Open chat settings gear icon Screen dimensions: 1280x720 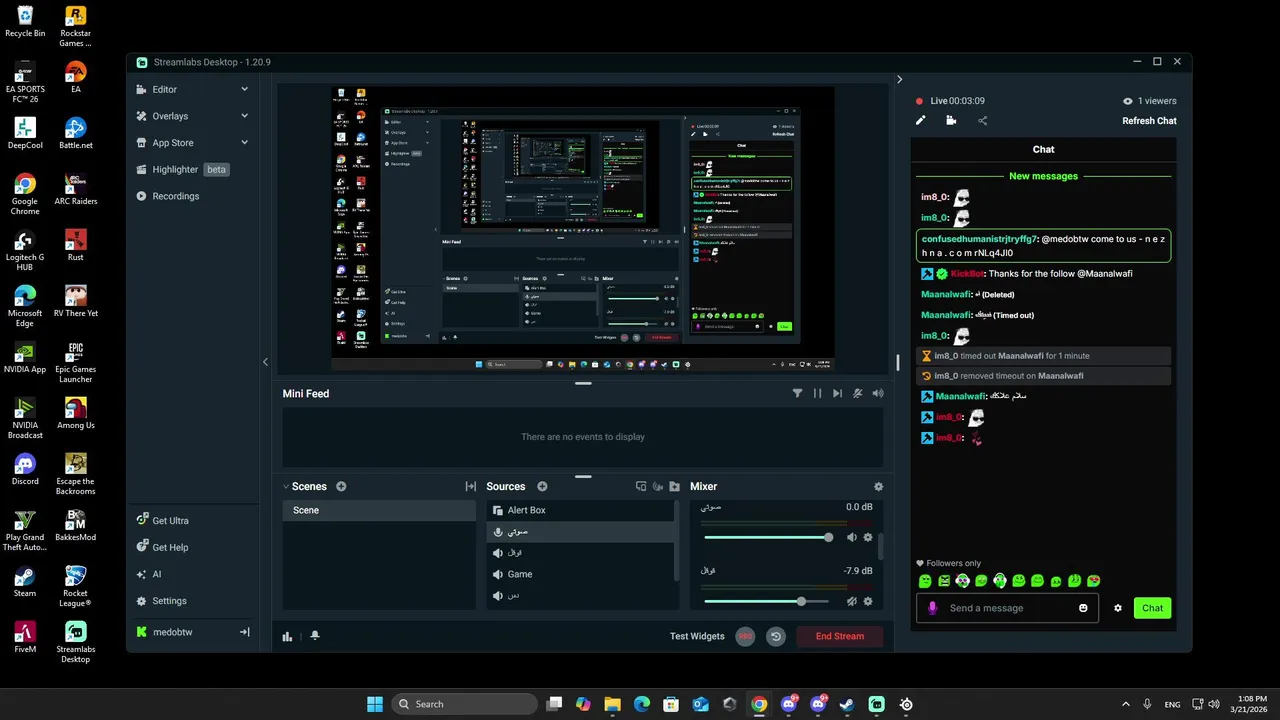(1118, 608)
